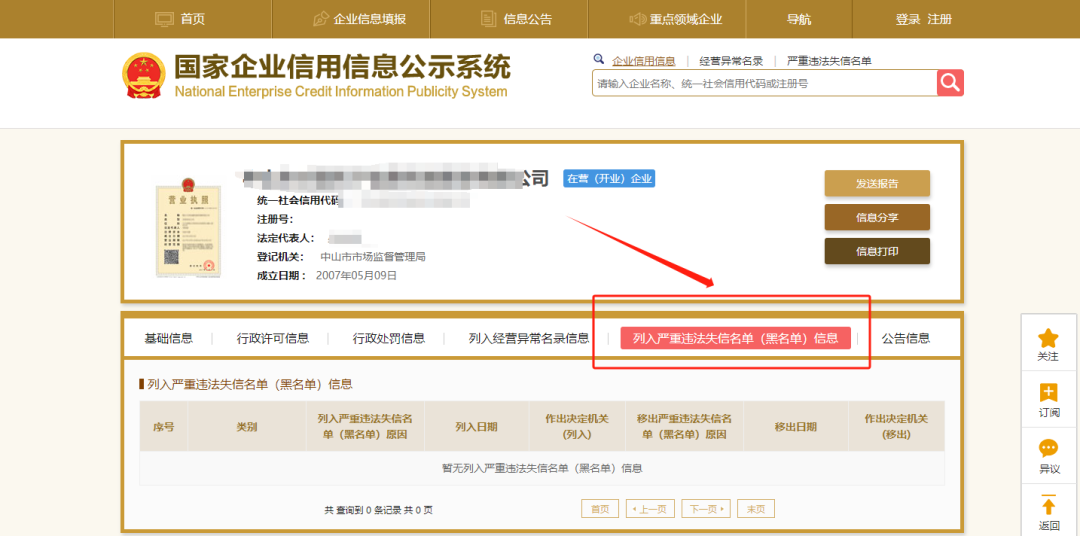Open the 导航 menu item
Viewport: 1080px width, 536px height.
799,19
